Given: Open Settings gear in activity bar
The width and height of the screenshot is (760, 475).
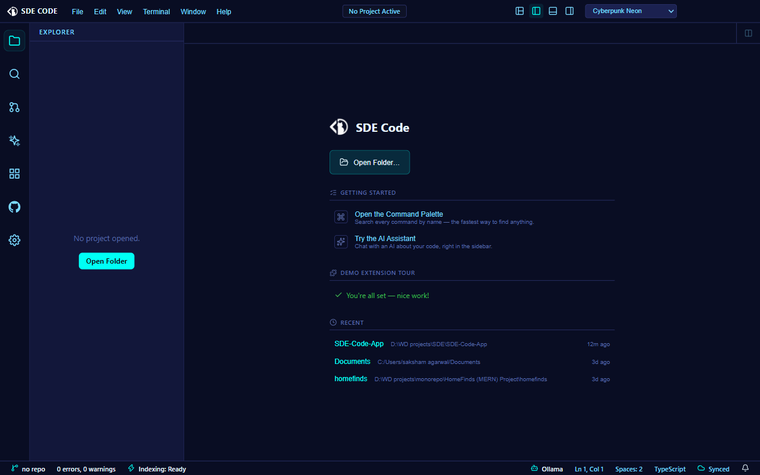Looking at the screenshot, I should (x=15, y=240).
